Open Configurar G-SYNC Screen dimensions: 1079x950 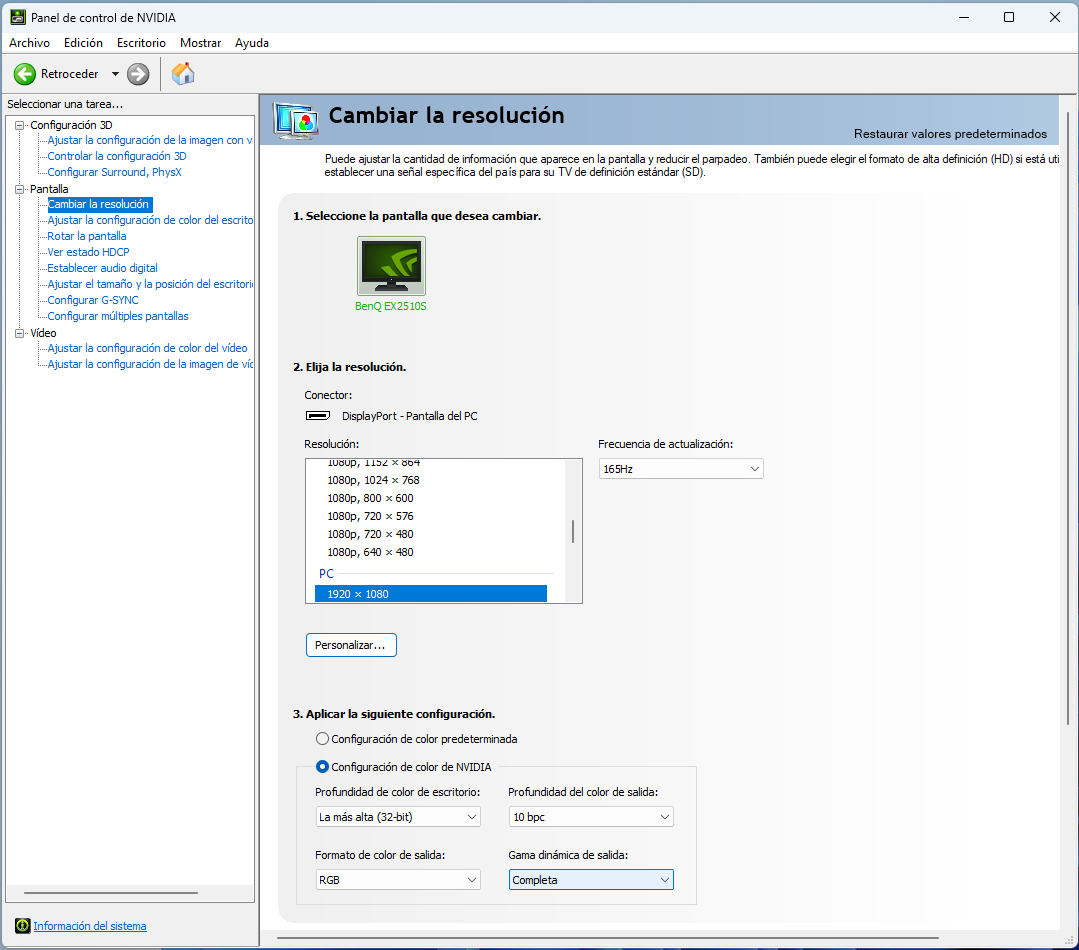pos(93,300)
